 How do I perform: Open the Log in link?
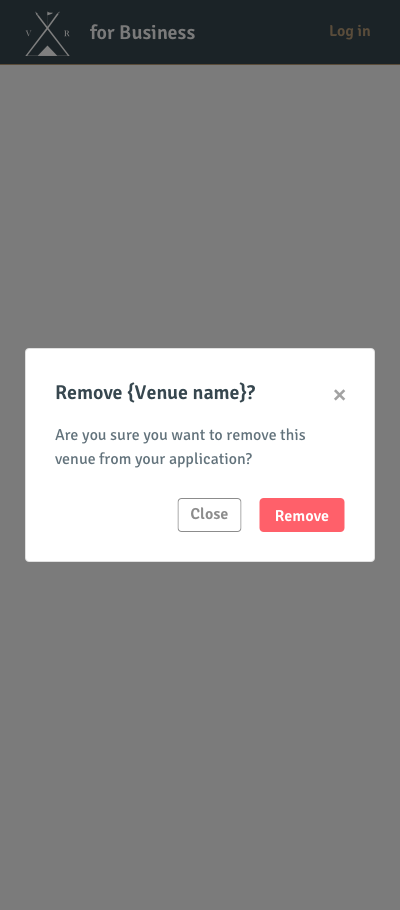pyautogui.click(x=349, y=31)
